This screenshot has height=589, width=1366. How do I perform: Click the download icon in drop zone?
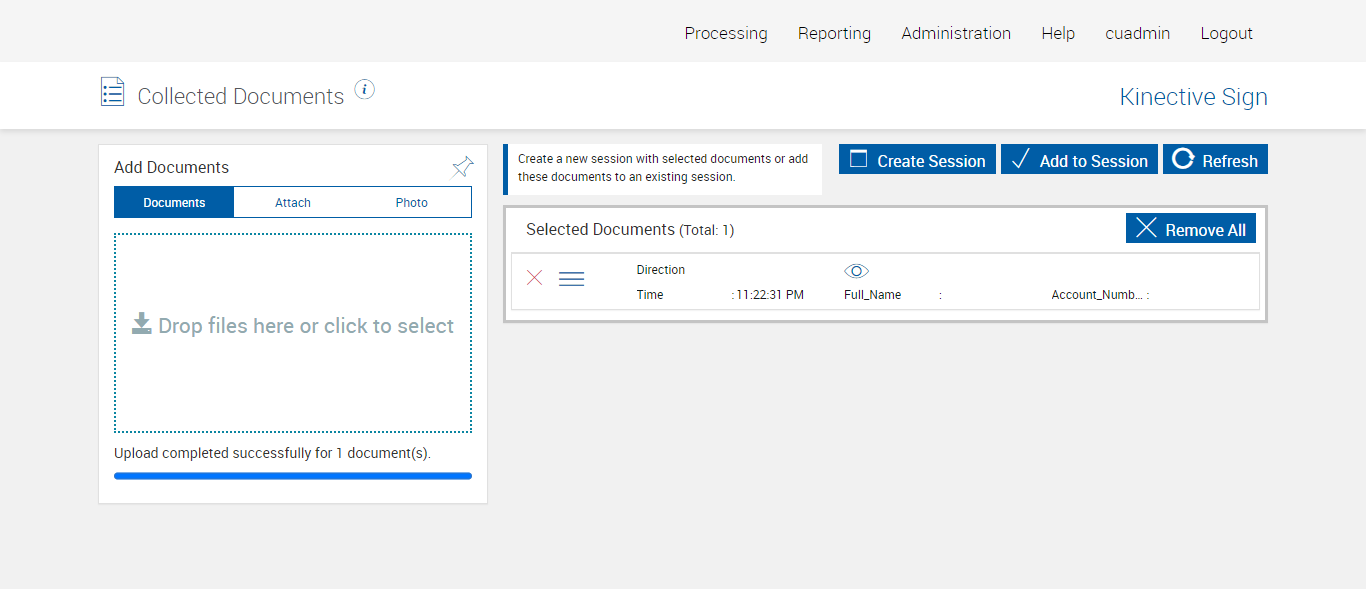(142, 324)
